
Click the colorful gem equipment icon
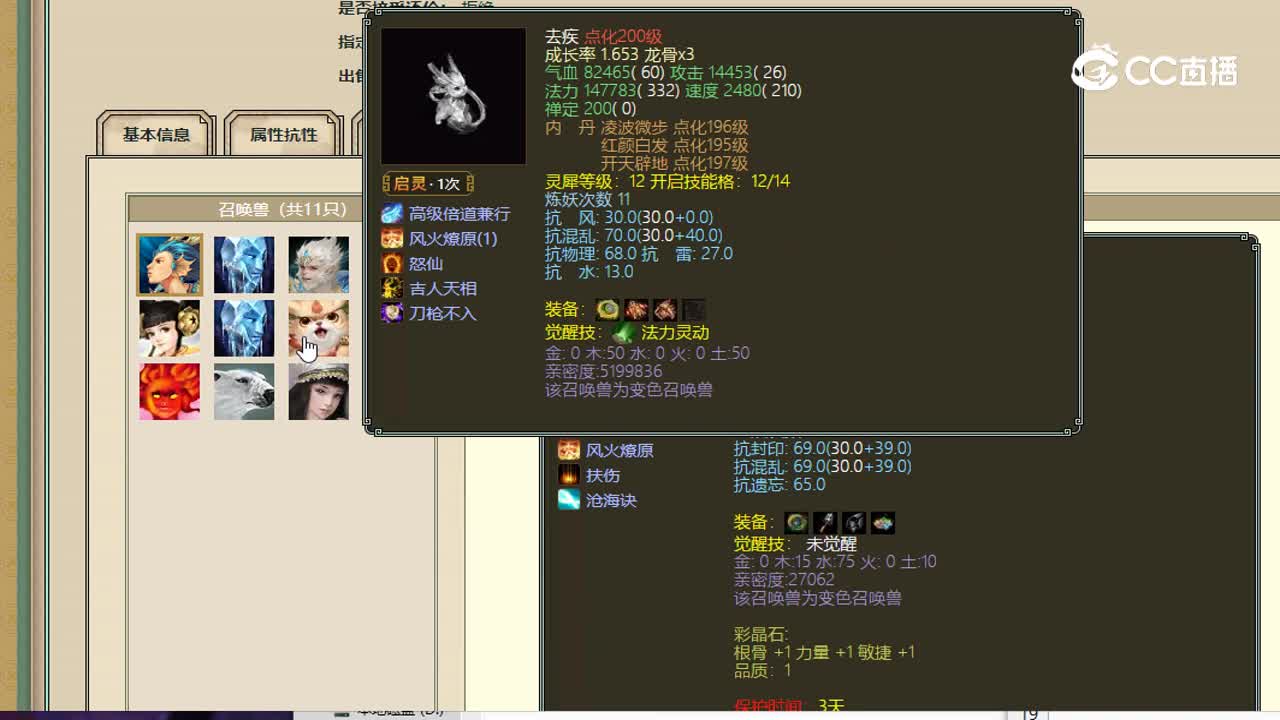pos(883,523)
